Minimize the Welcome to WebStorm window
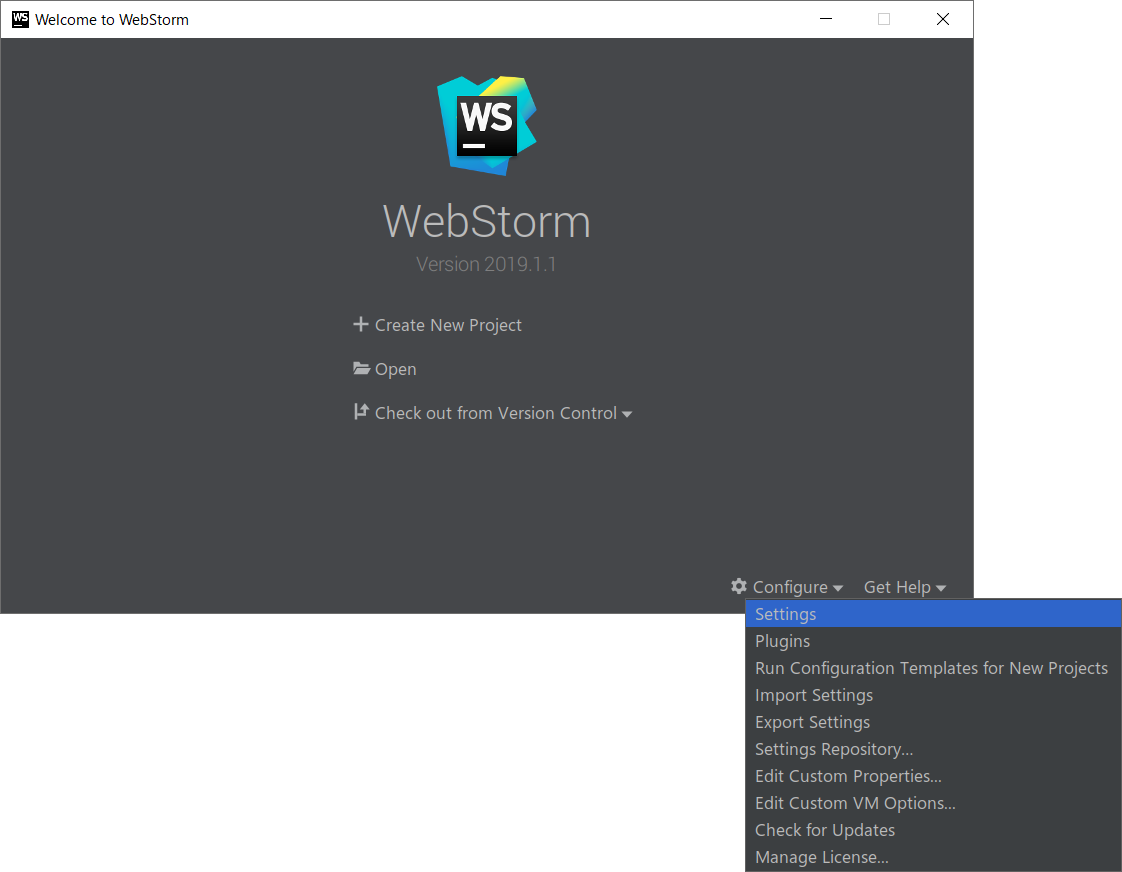1122x872 pixels. [826, 19]
